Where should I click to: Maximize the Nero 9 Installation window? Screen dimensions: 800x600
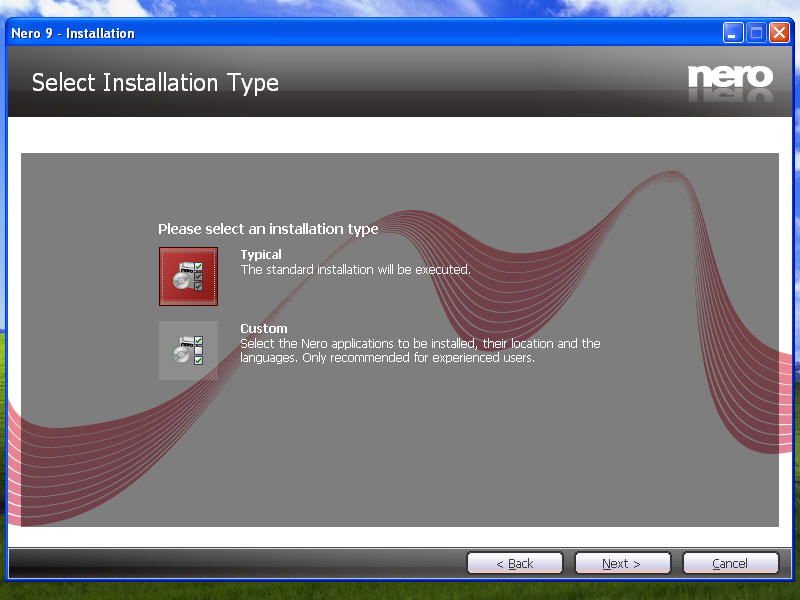756,33
